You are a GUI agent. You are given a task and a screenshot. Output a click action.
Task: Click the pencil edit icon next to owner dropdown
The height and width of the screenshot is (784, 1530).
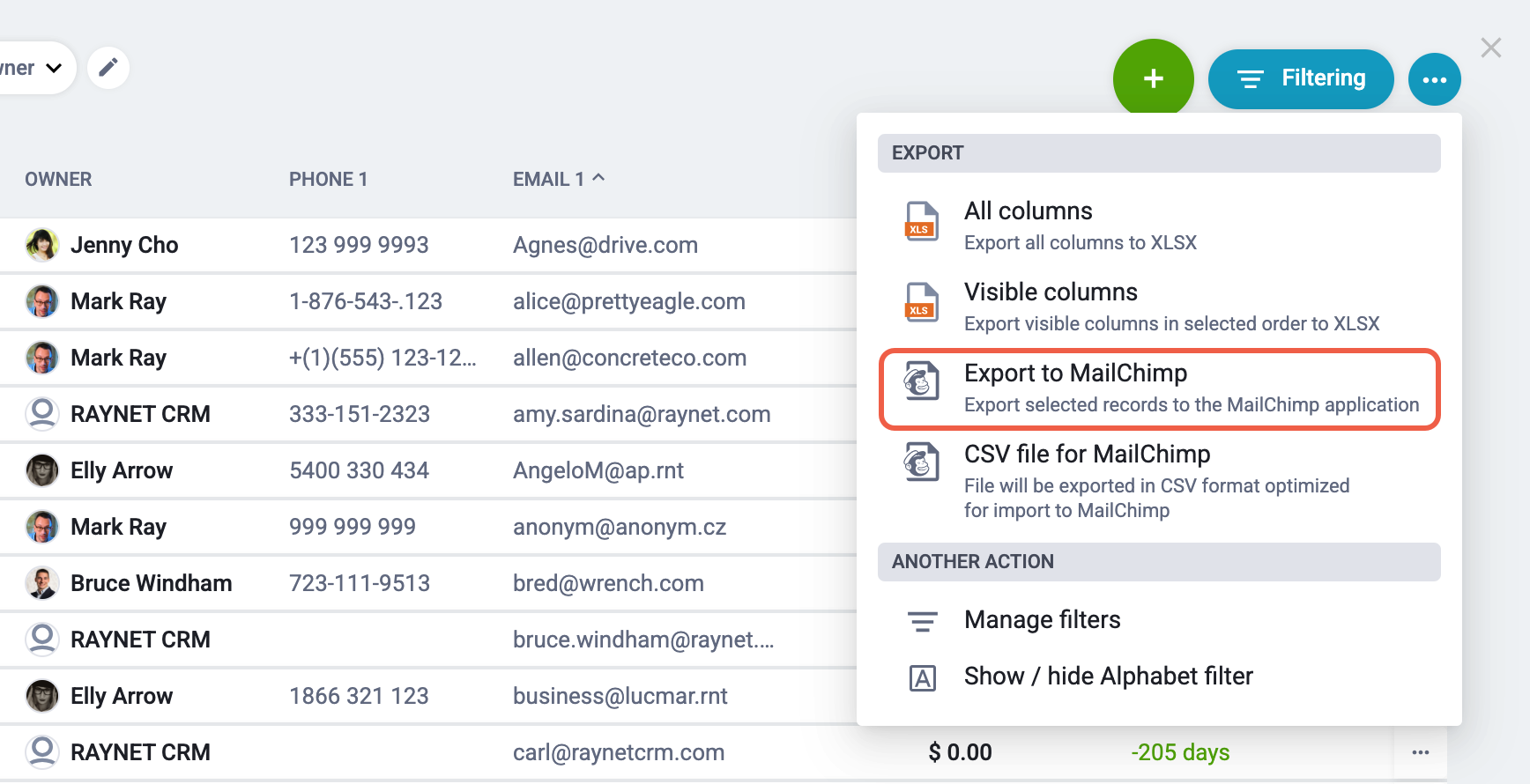coord(108,68)
